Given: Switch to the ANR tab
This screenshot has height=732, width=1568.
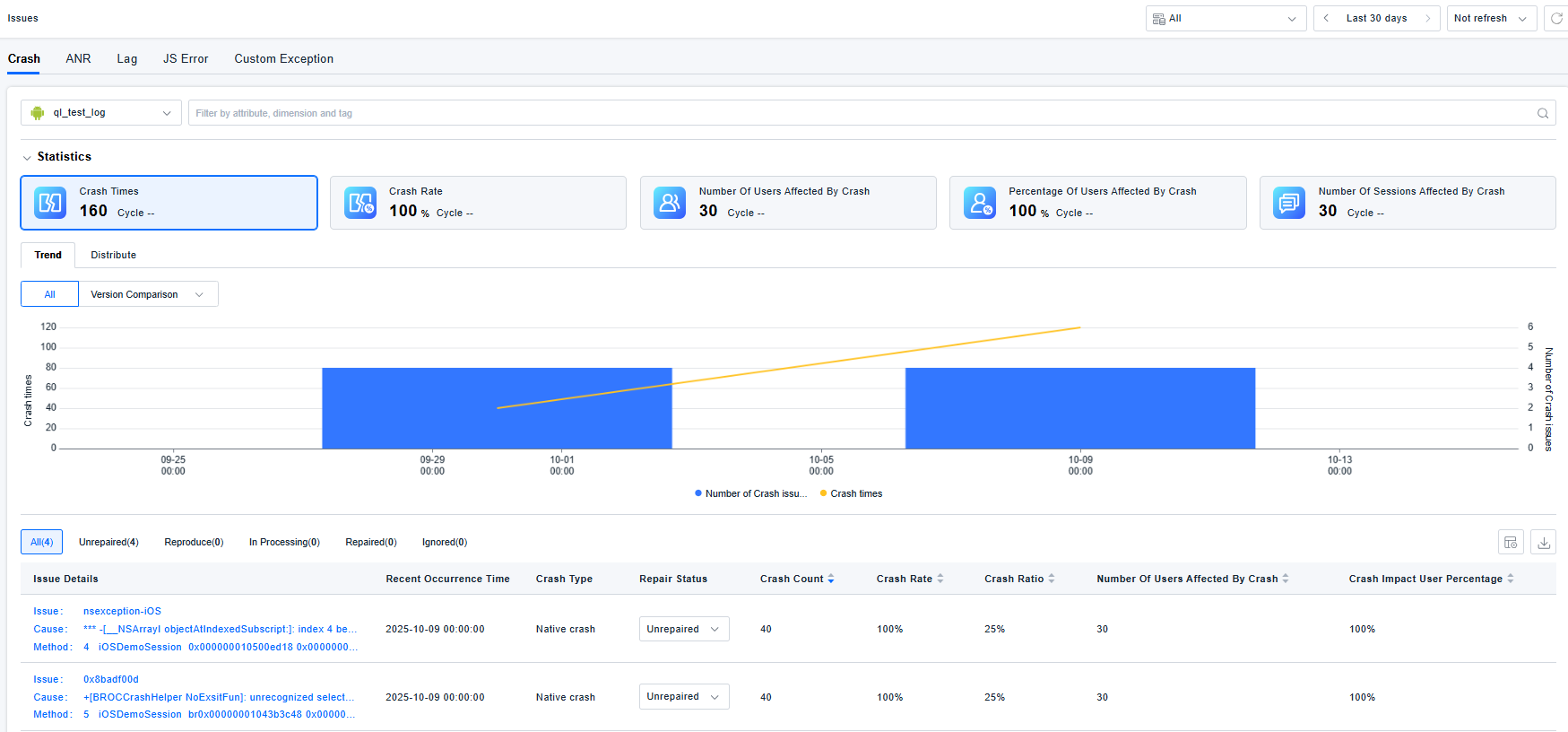Looking at the screenshot, I should click(x=78, y=59).
